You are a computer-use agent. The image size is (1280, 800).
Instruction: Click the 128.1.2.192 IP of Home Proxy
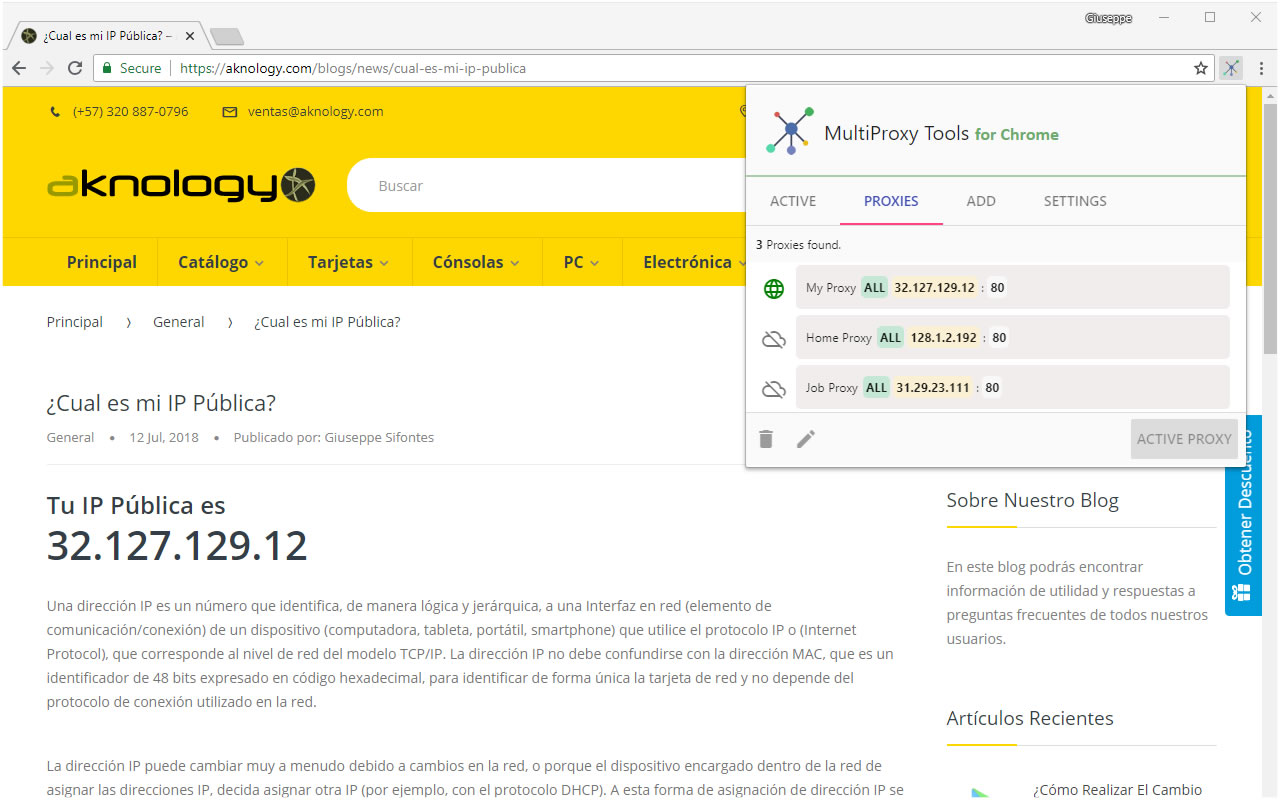pos(943,338)
